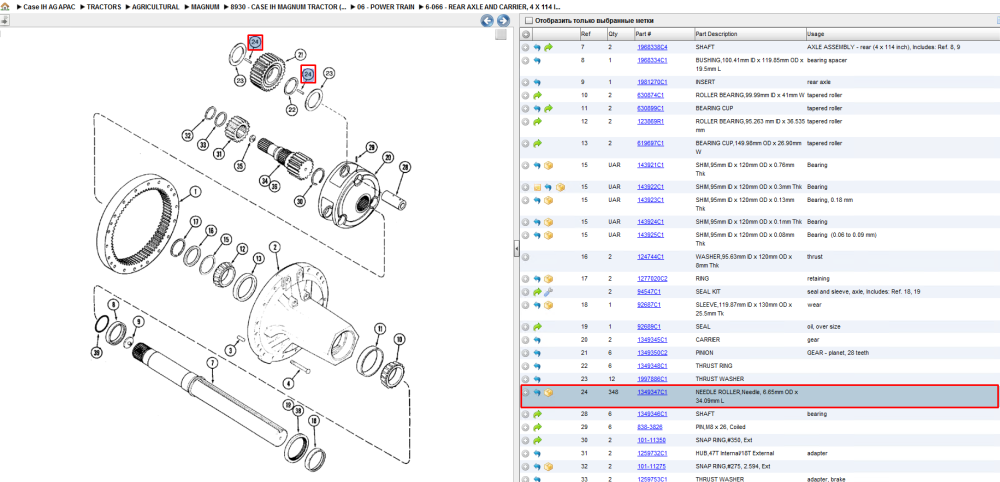Open MAGNUM breadcrumb item
This screenshot has width=1000, height=482.
coord(205,6)
